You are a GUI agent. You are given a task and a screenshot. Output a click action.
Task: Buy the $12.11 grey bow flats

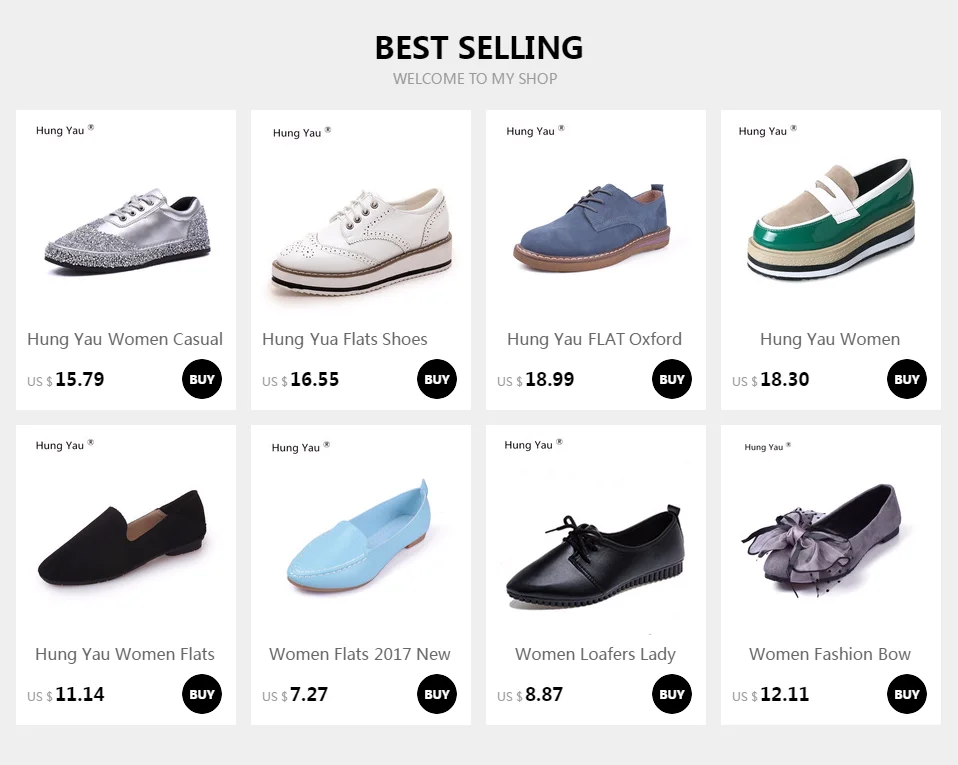[x=907, y=694]
